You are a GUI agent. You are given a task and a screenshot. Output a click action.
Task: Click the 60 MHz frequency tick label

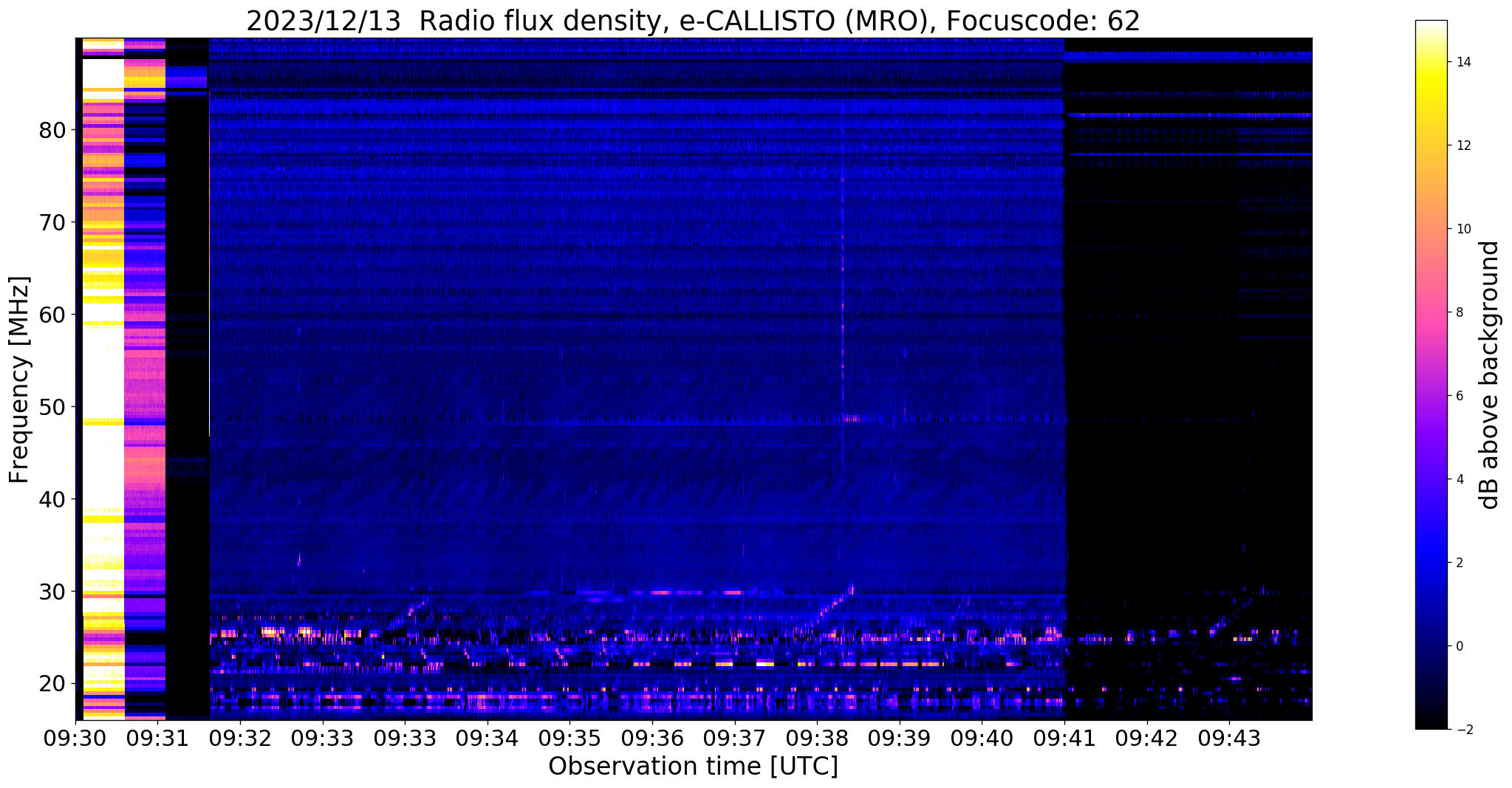point(52,315)
